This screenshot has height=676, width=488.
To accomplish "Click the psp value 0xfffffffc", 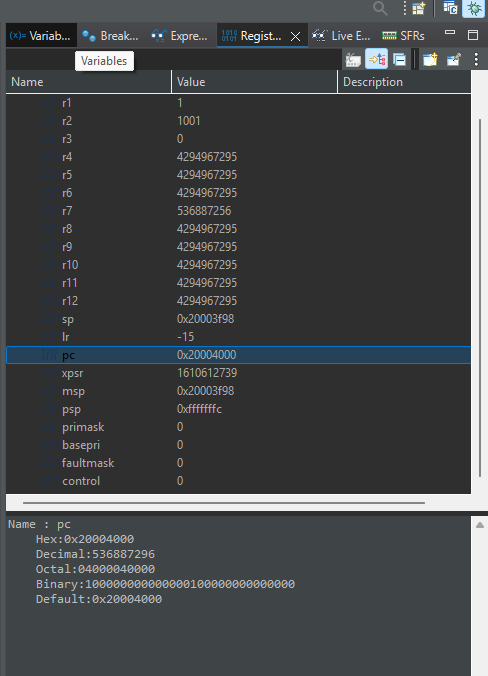I will (199, 409).
